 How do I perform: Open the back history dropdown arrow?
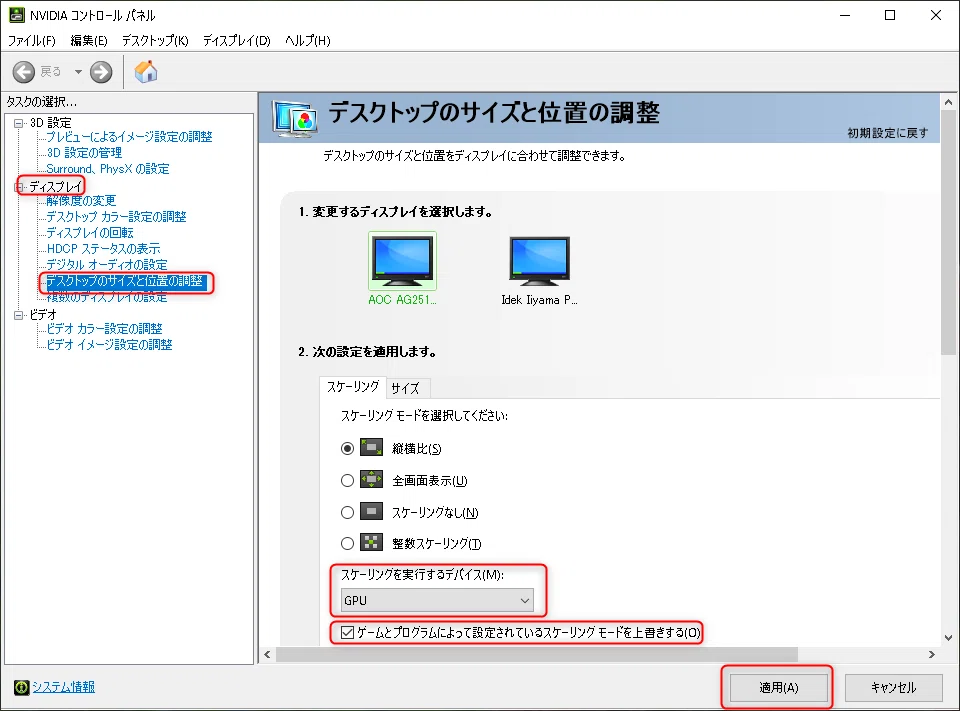pyautogui.click(x=78, y=72)
